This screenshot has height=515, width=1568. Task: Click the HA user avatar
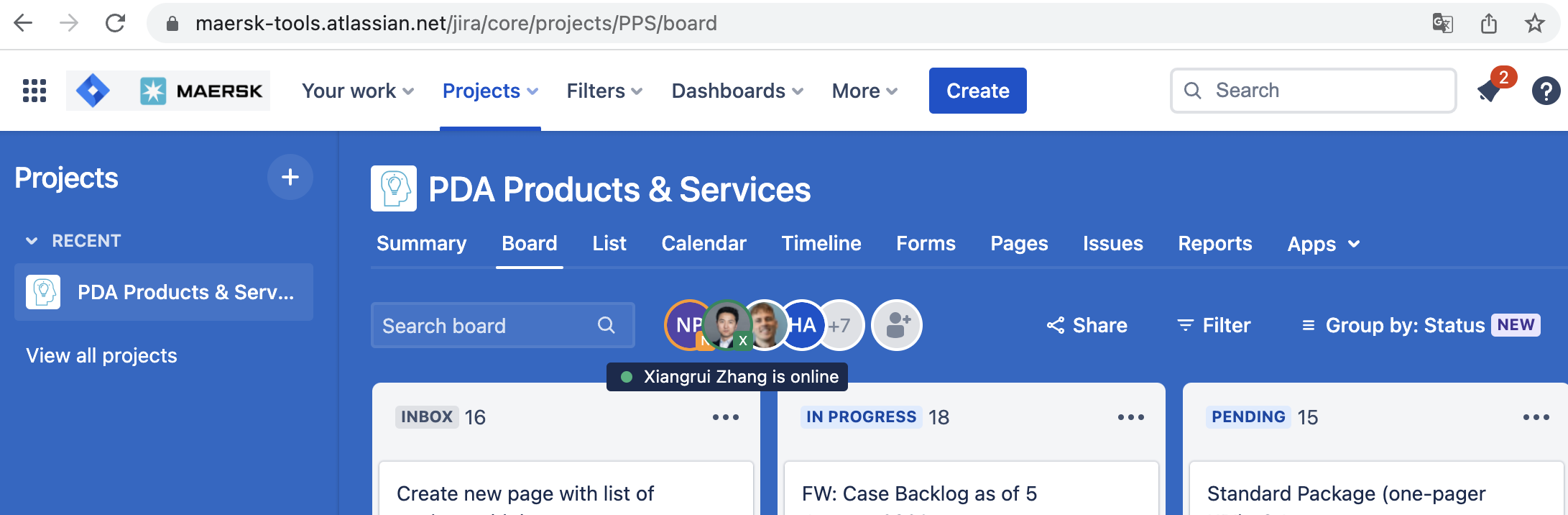[x=803, y=325]
